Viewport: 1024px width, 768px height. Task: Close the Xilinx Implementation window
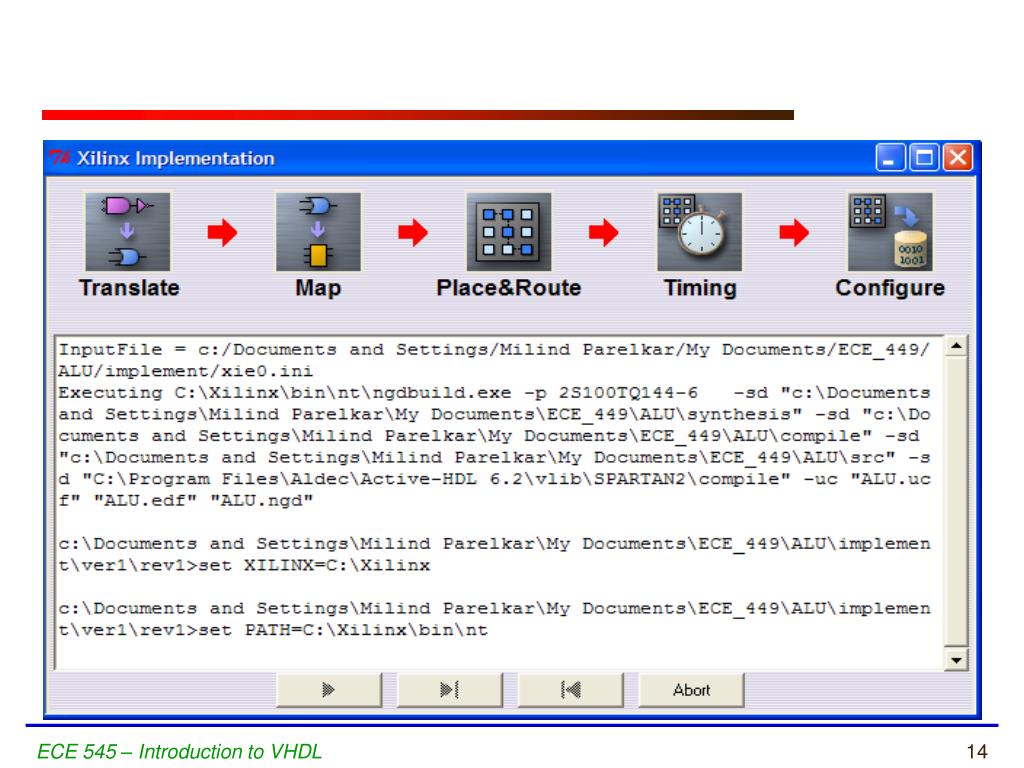pos(958,157)
